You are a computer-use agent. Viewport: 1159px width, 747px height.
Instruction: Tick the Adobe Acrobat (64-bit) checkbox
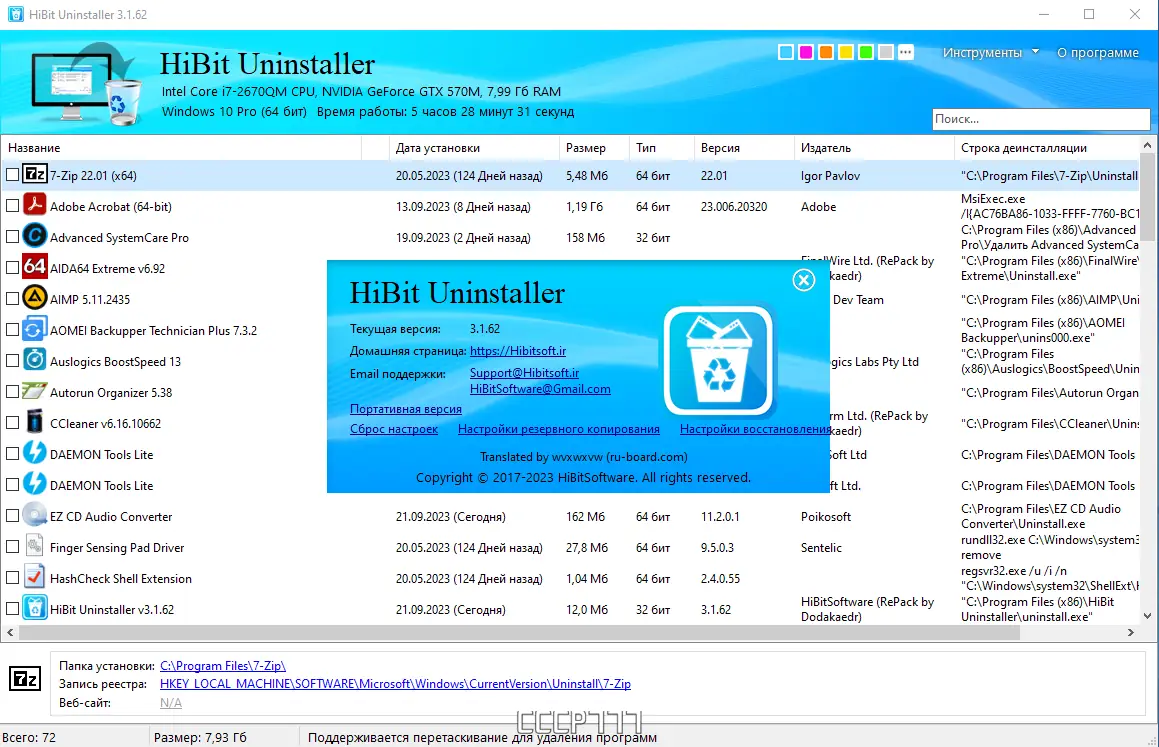pyautogui.click(x=13, y=206)
